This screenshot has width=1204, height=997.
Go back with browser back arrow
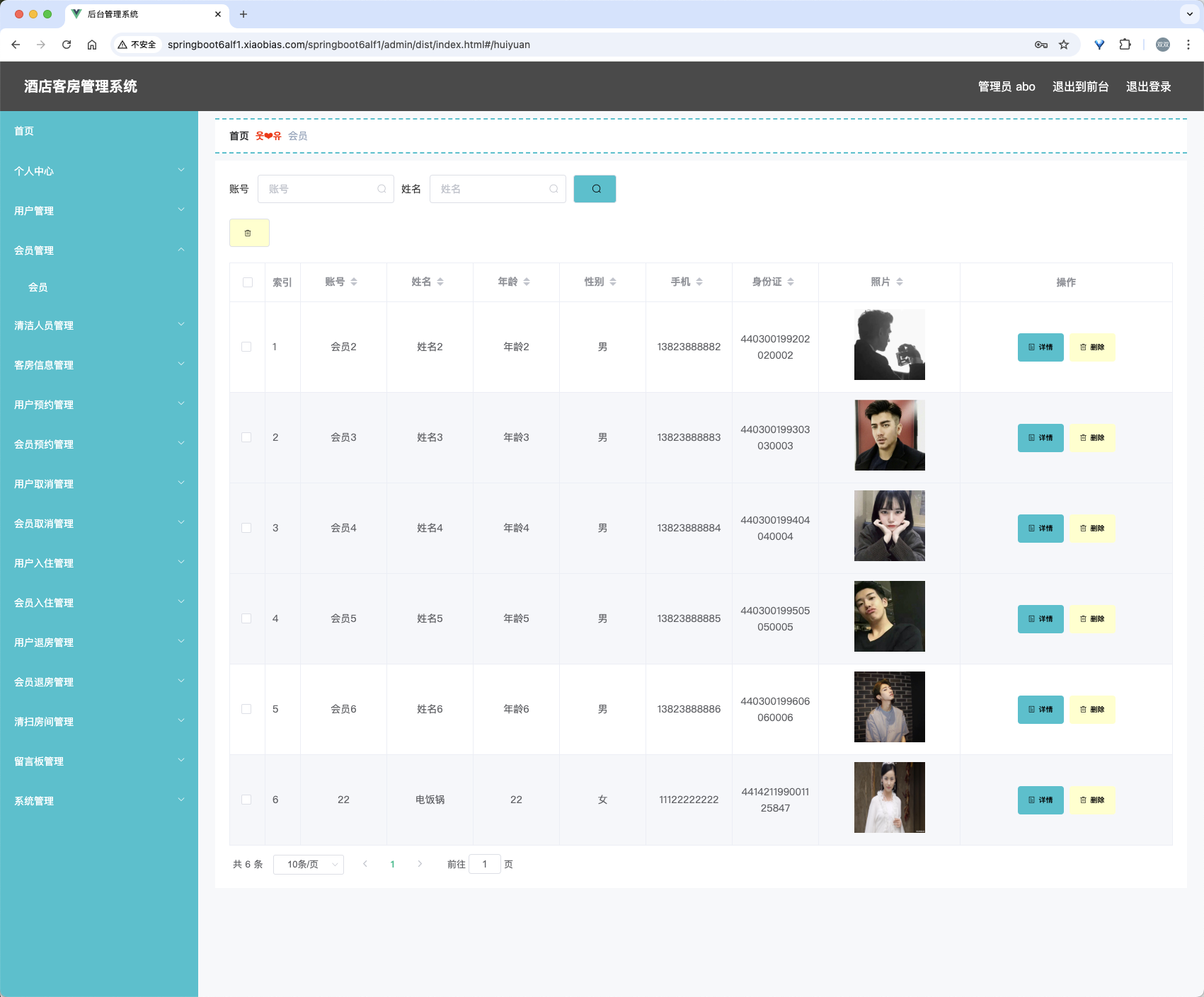point(16,45)
